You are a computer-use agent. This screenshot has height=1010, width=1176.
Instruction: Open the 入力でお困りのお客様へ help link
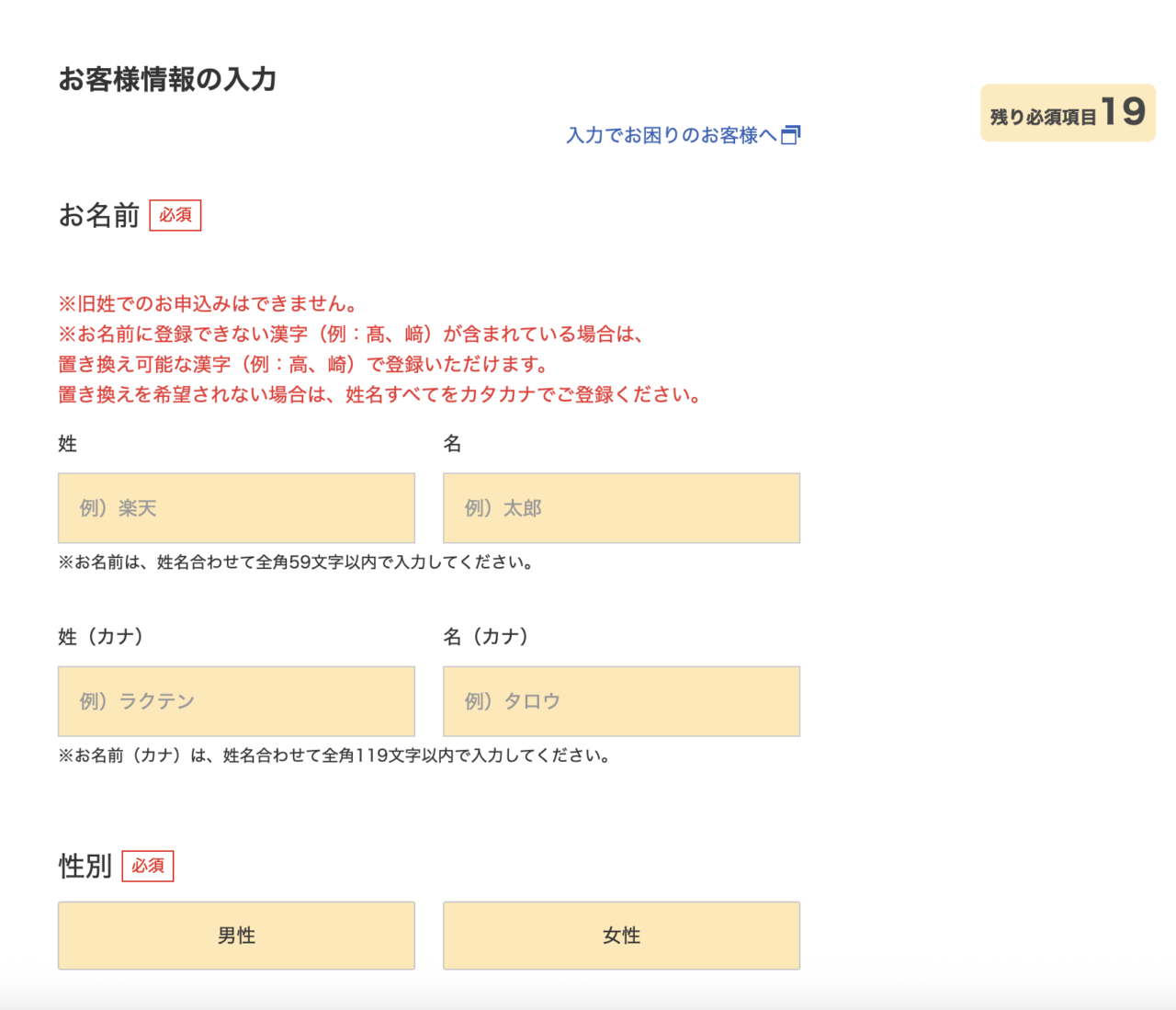(671, 135)
